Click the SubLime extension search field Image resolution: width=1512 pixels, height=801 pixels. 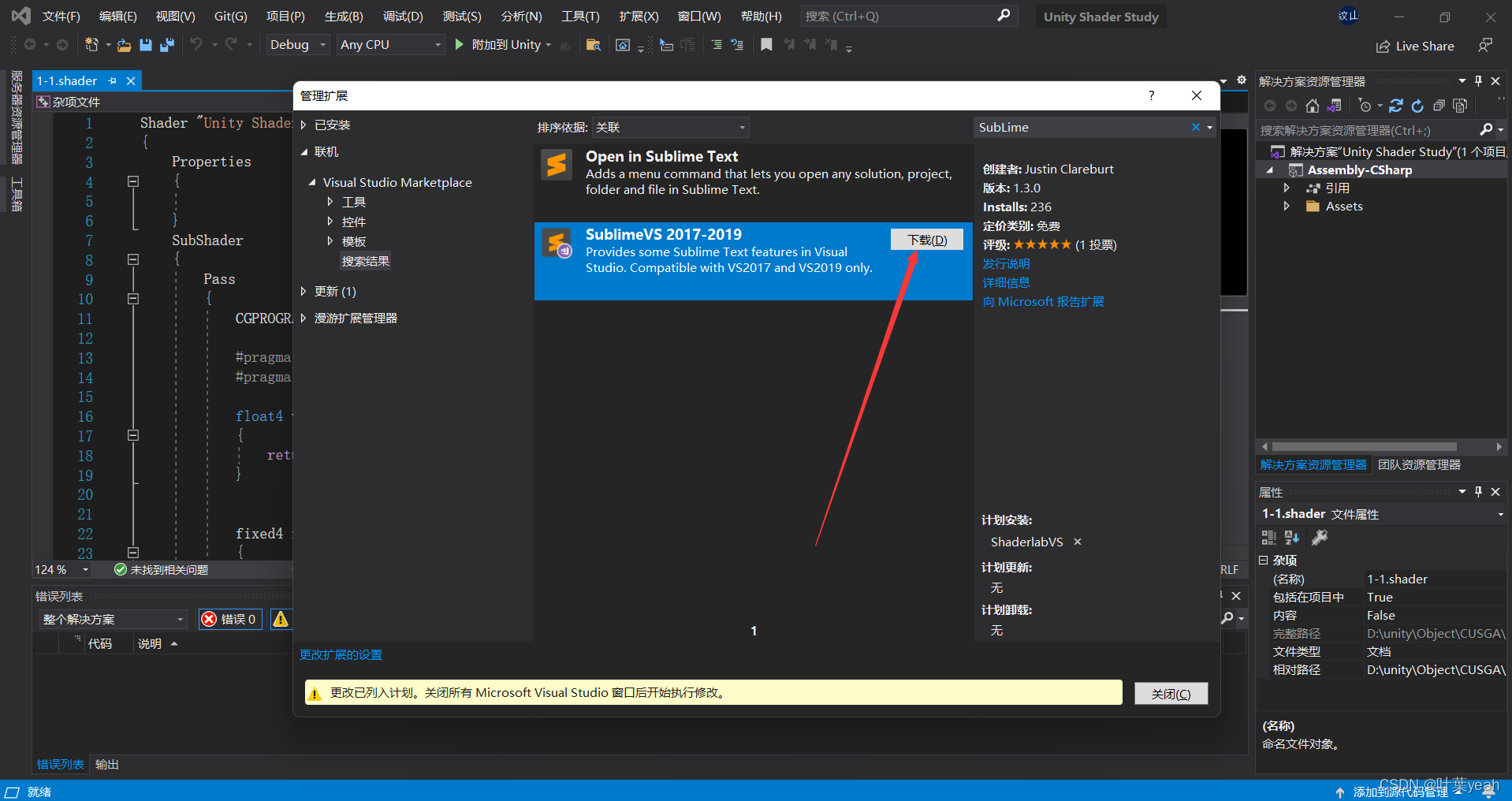[x=1083, y=127]
